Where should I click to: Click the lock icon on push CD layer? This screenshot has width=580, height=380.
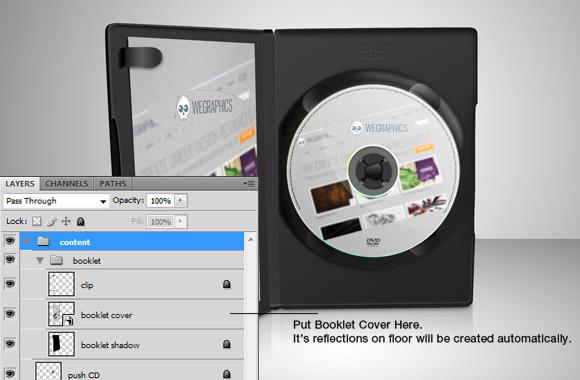(226, 374)
